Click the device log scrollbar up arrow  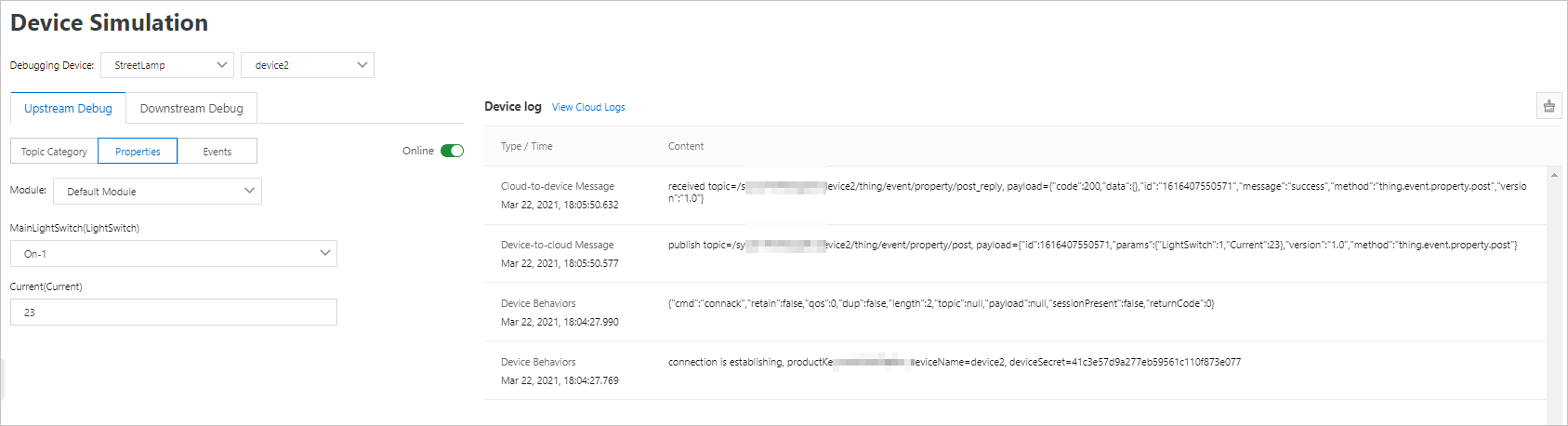coord(1555,174)
